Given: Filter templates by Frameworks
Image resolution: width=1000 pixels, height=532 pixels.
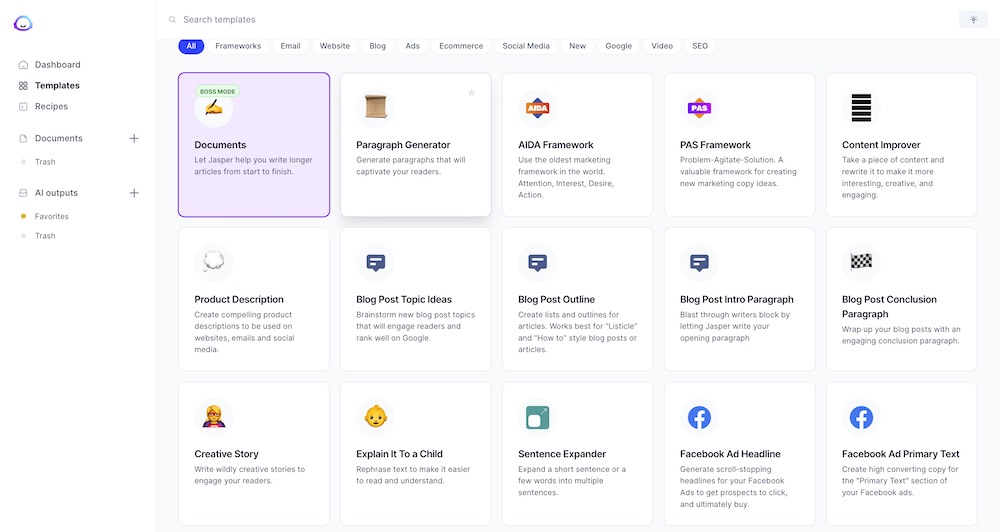Looking at the screenshot, I should click(x=238, y=46).
